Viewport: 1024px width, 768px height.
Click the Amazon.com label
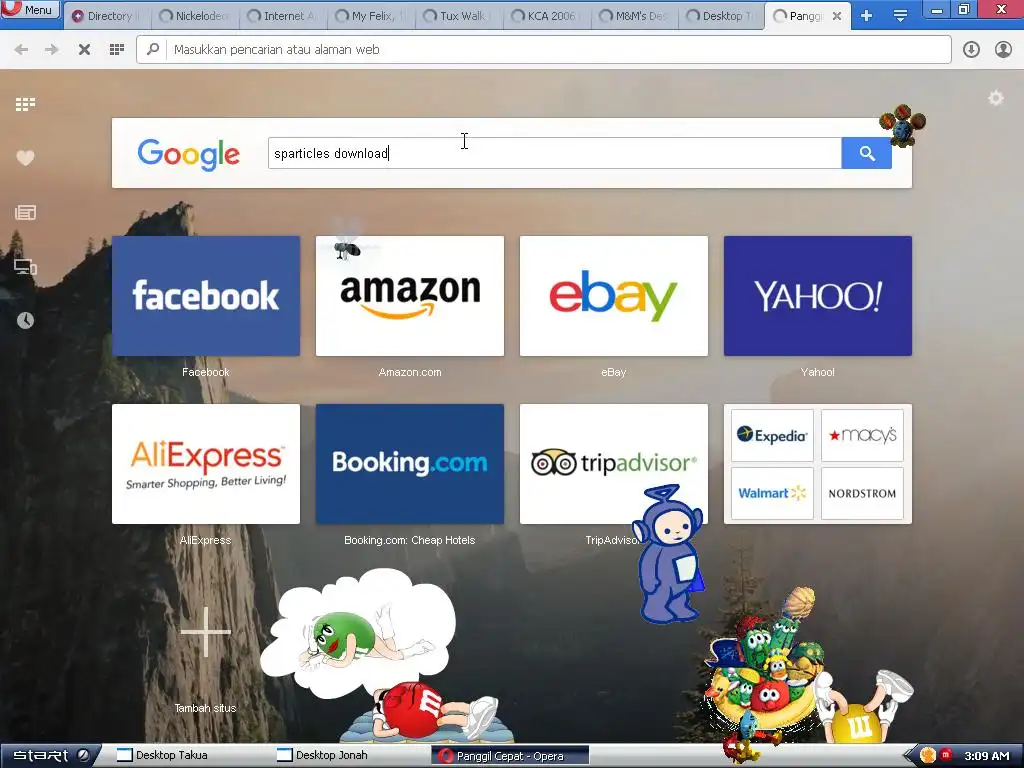click(409, 372)
